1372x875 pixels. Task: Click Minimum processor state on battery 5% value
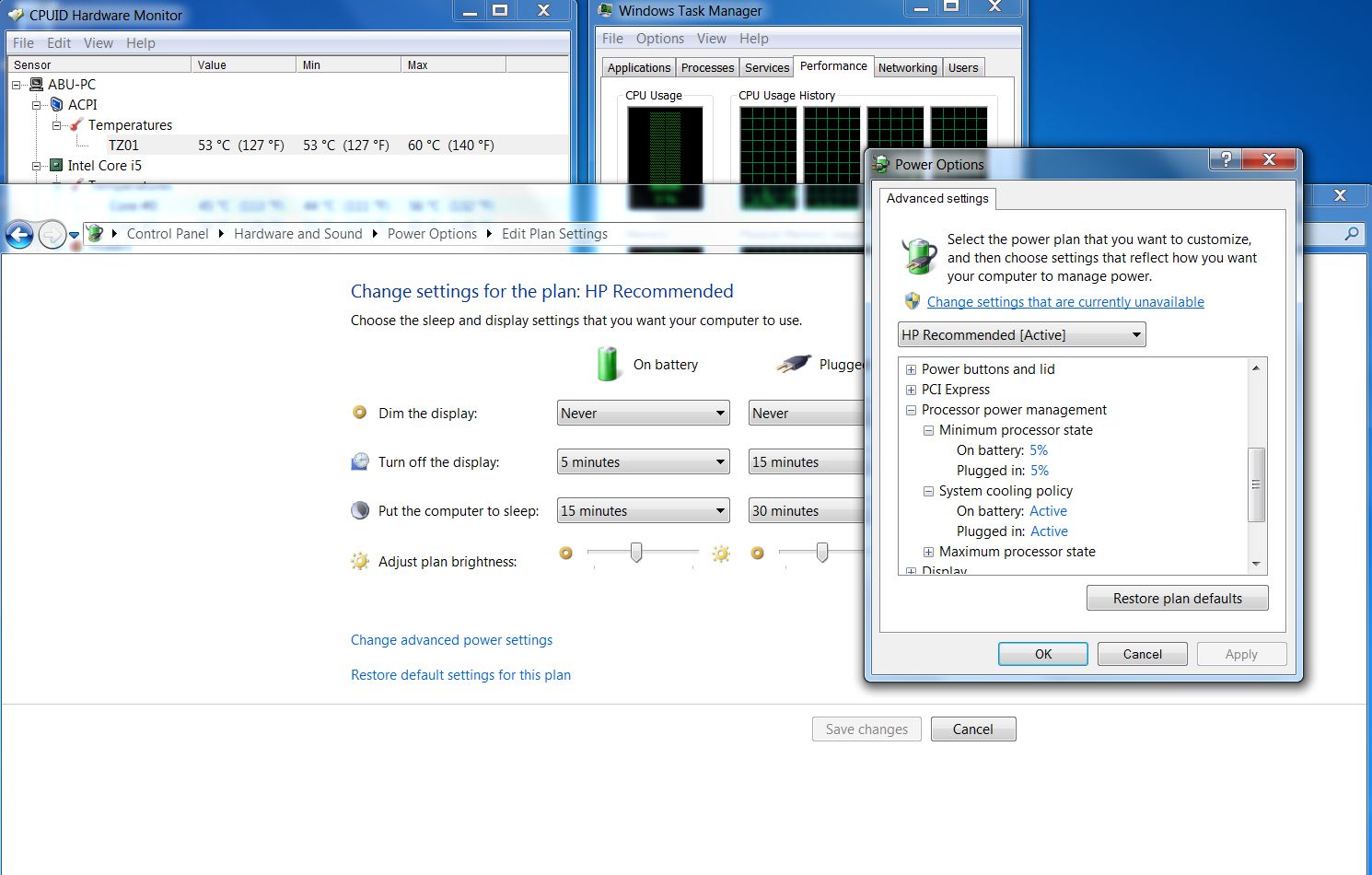pos(1039,450)
